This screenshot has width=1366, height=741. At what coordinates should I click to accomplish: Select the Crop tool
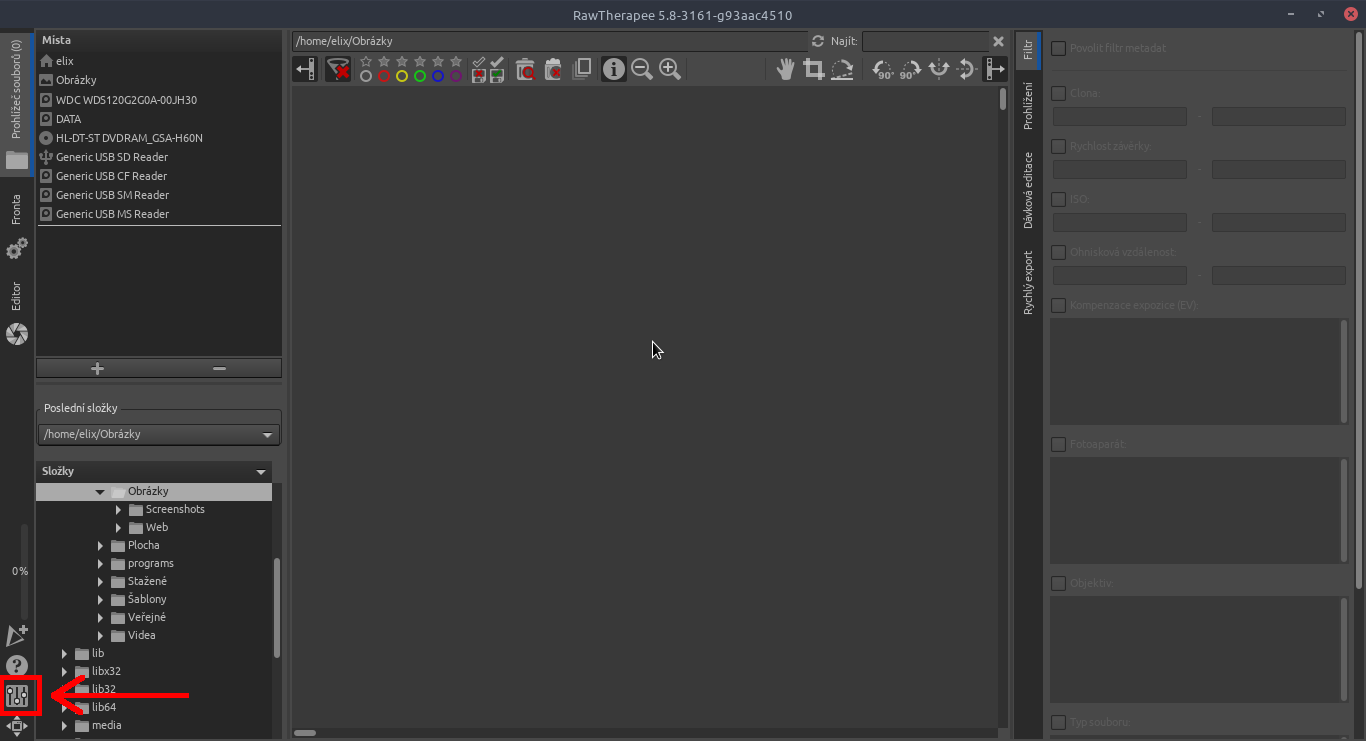point(814,69)
